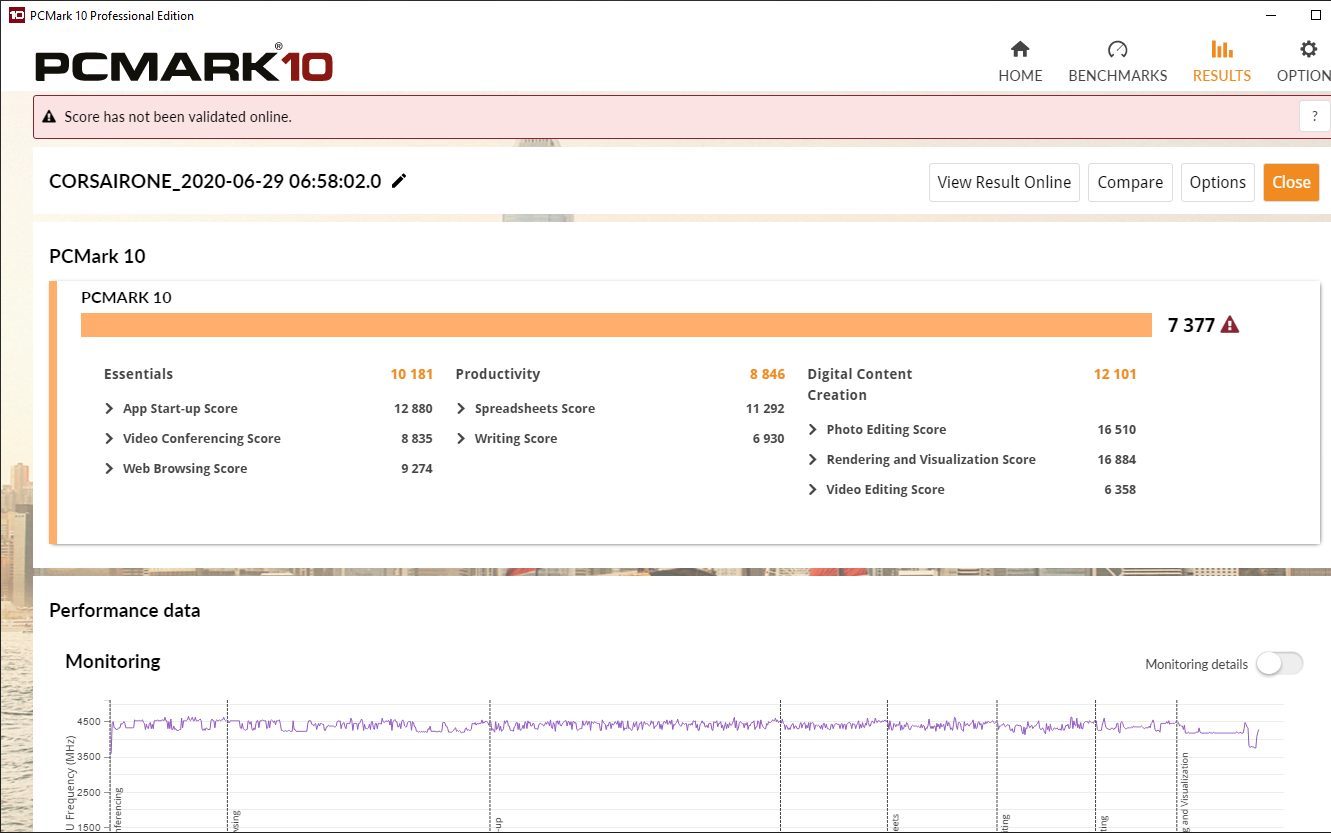This screenshot has width=1331, height=833.
Task: Expand the App Start-up Score row
Action: point(109,409)
